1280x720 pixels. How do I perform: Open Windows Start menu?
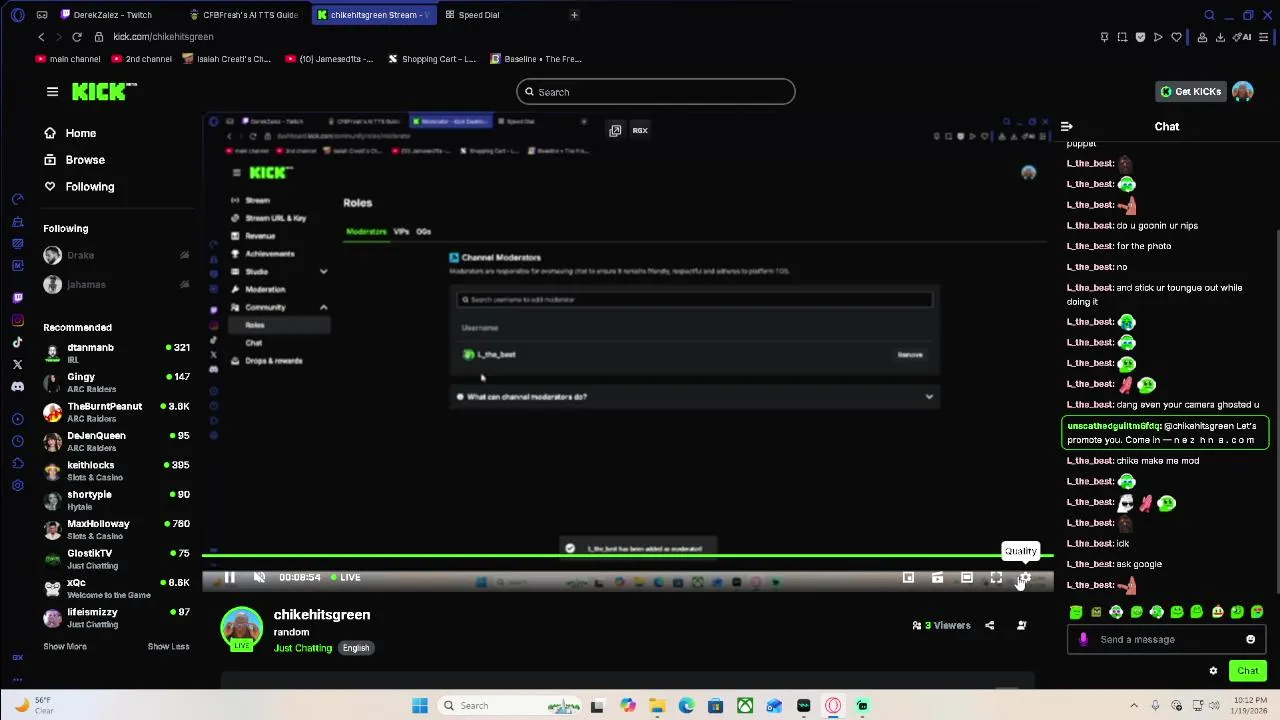pos(420,706)
